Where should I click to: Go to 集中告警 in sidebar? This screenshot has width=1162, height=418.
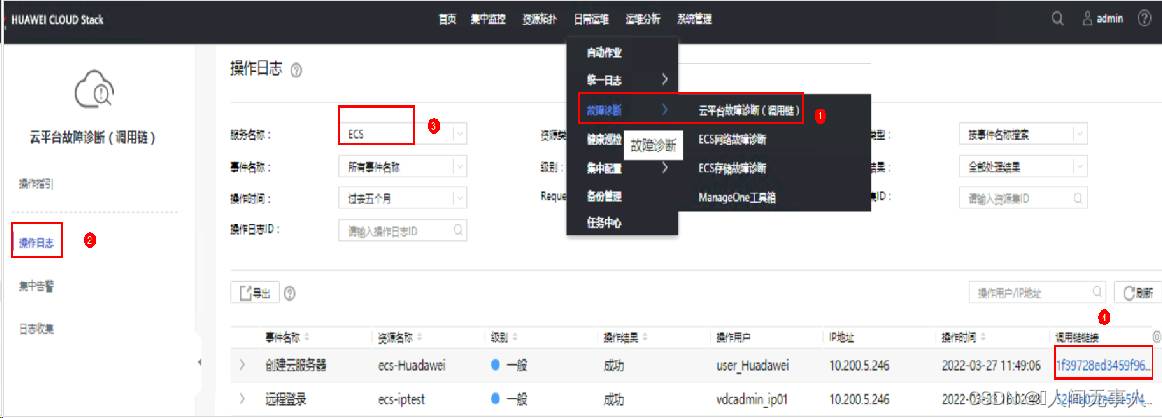click(x=36, y=287)
